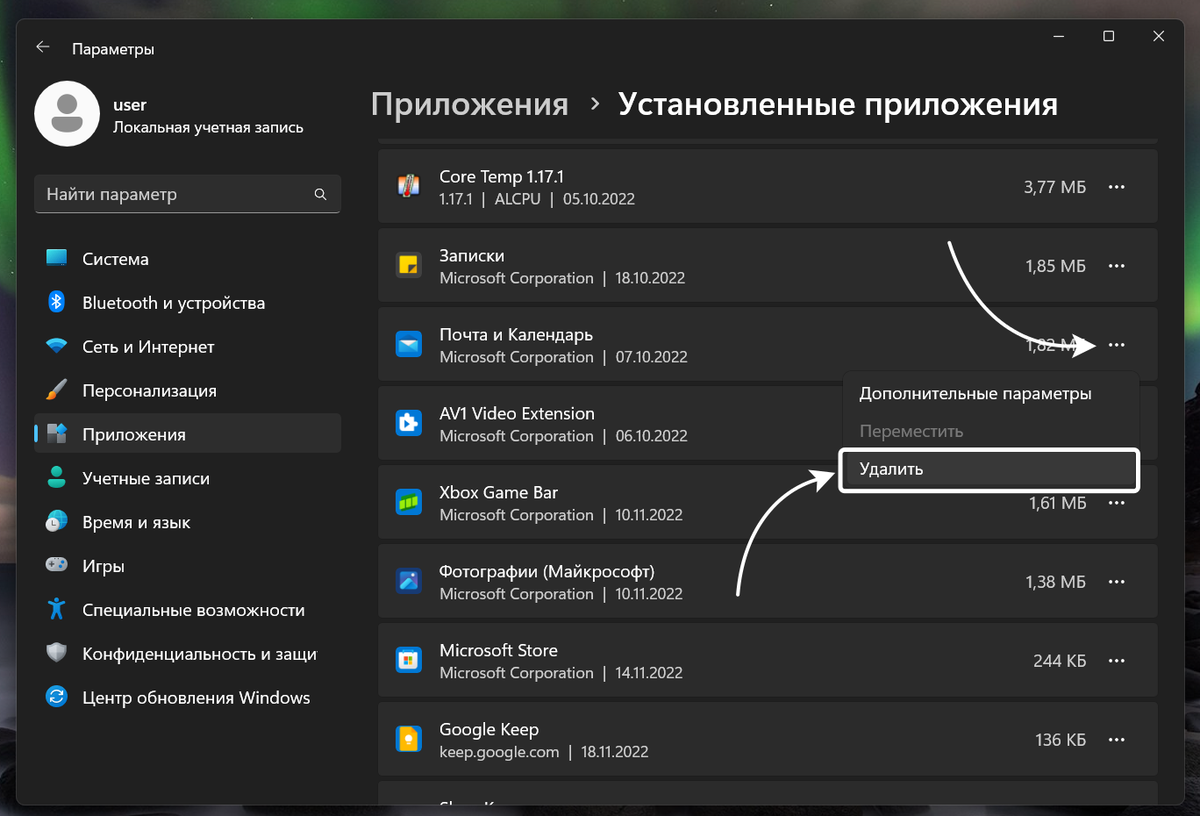Image resolution: width=1200 pixels, height=816 pixels.
Task: Click the Wi-Fi icon next to Сеть и Интернет
Action: coord(57,347)
